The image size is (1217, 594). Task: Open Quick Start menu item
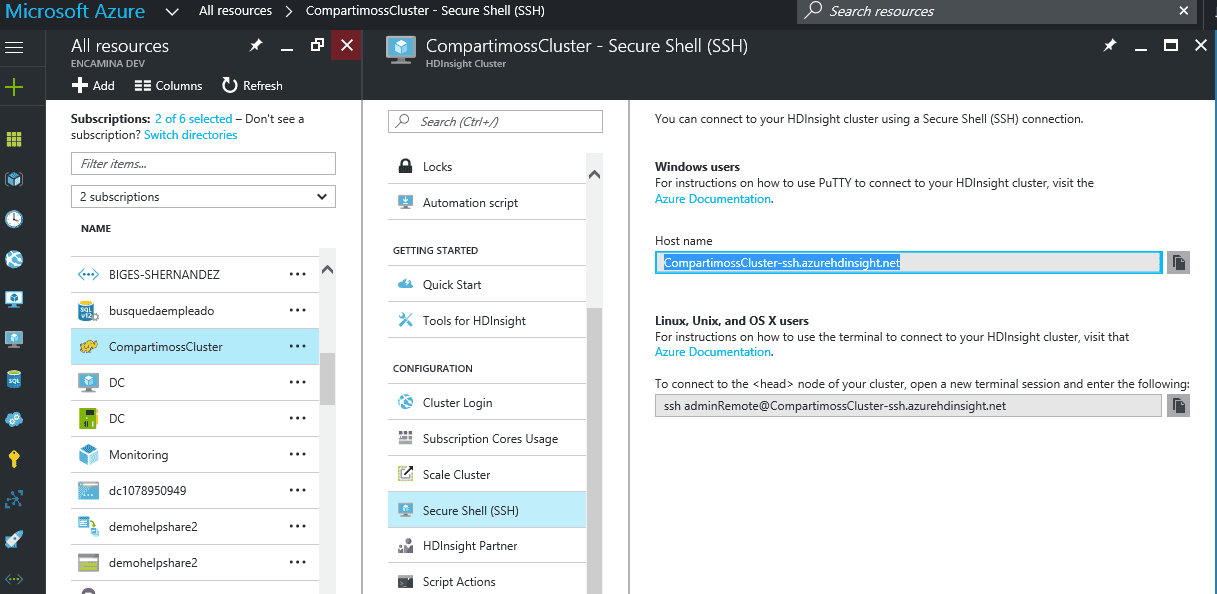pyautogui.click(x=486, y=284)
